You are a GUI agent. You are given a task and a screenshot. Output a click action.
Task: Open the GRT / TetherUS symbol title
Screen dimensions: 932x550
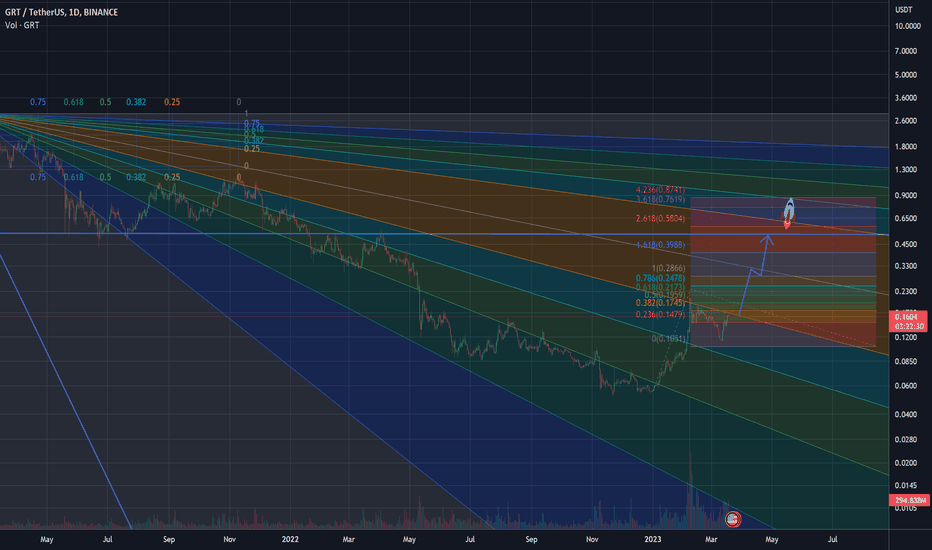61,12
